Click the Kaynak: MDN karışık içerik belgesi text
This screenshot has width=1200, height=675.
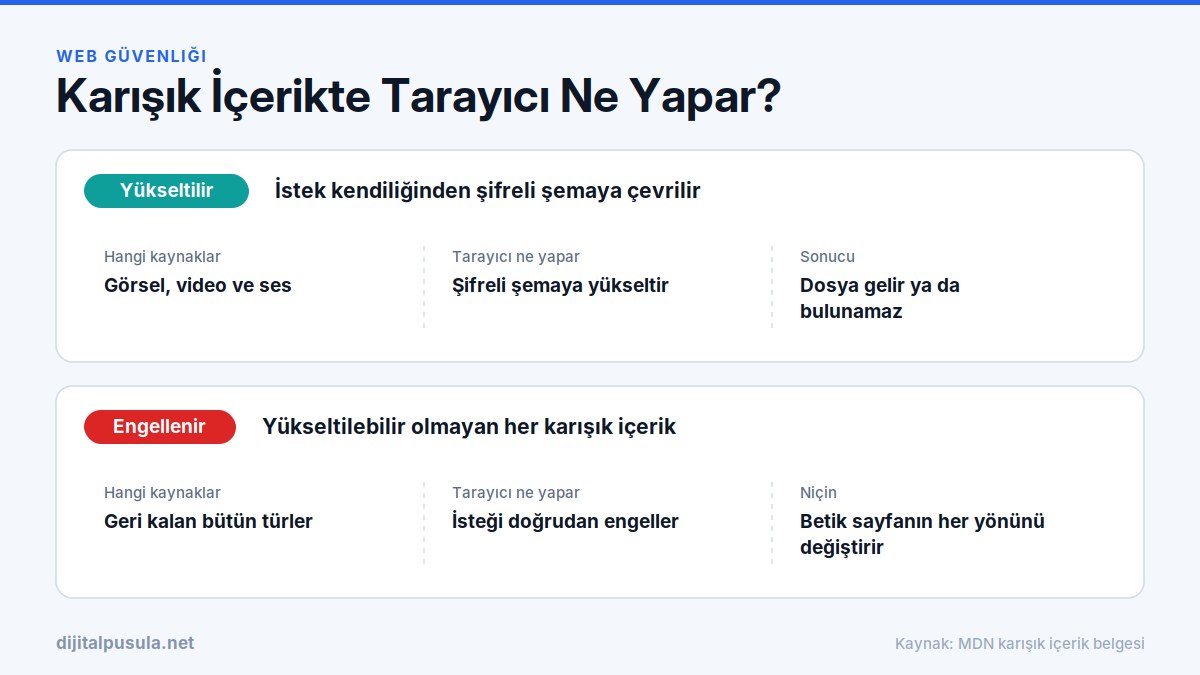point(1020,644)
